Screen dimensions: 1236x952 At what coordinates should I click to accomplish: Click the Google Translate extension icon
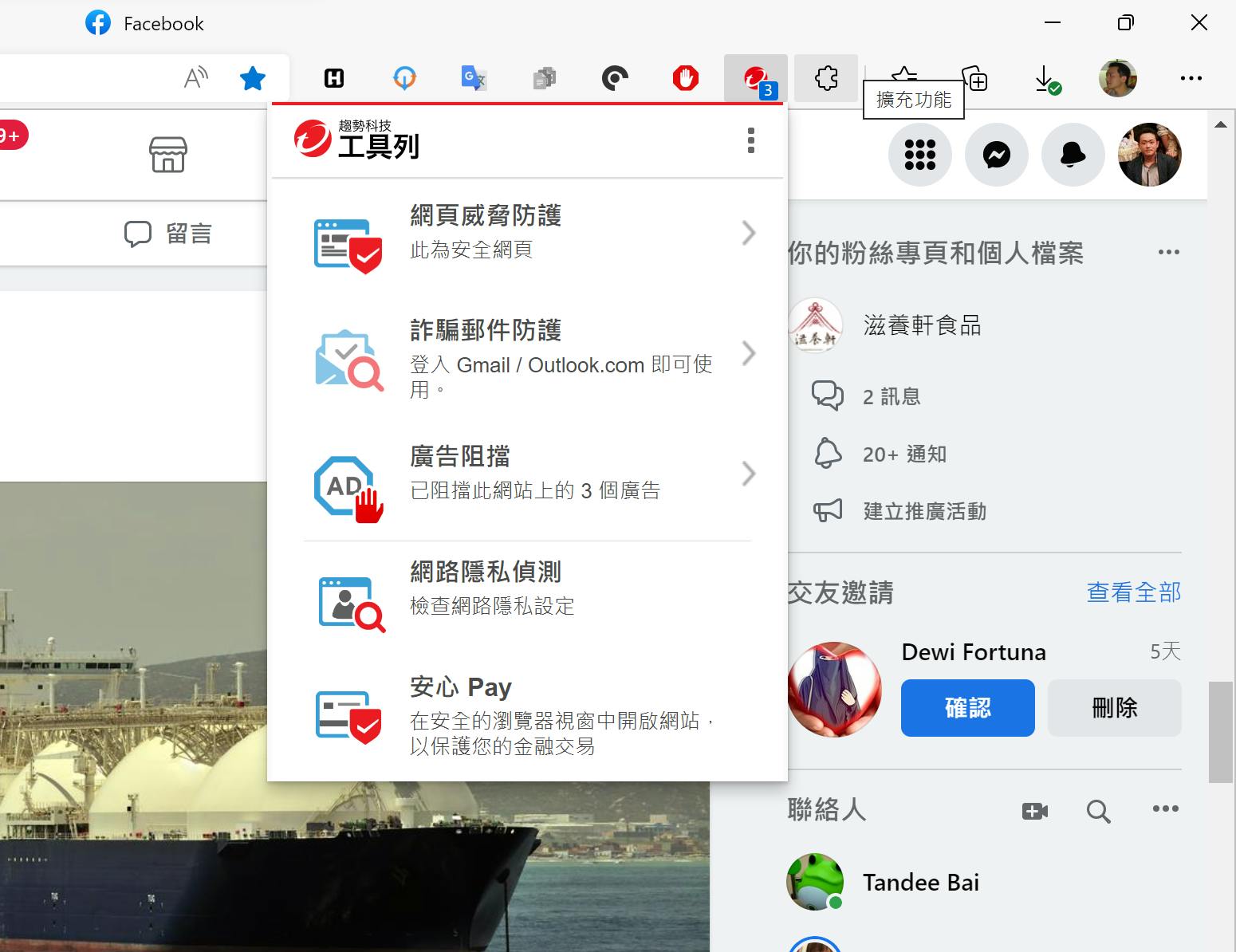[474, 78]
